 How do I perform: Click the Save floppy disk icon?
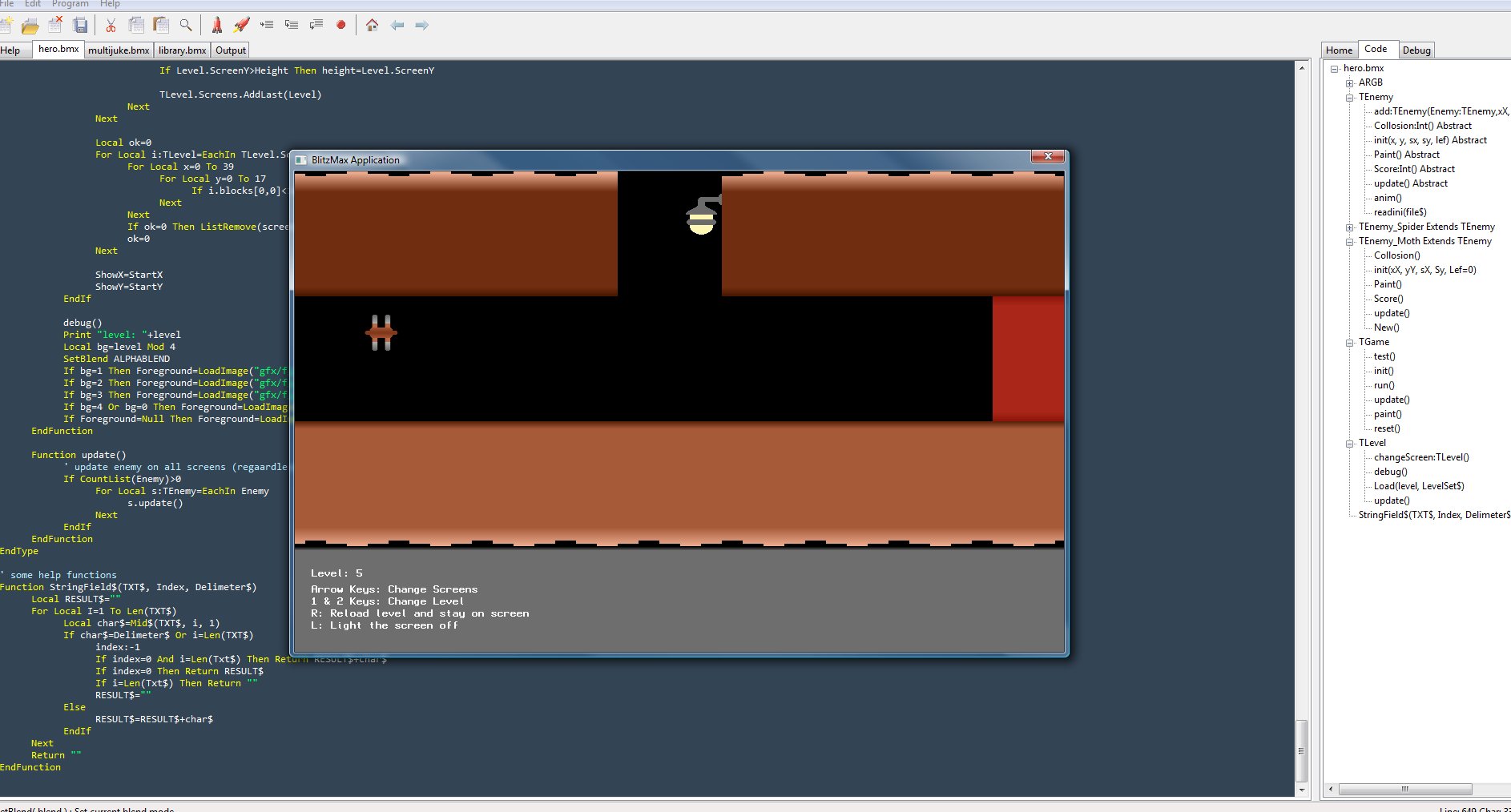coord(80,26)
